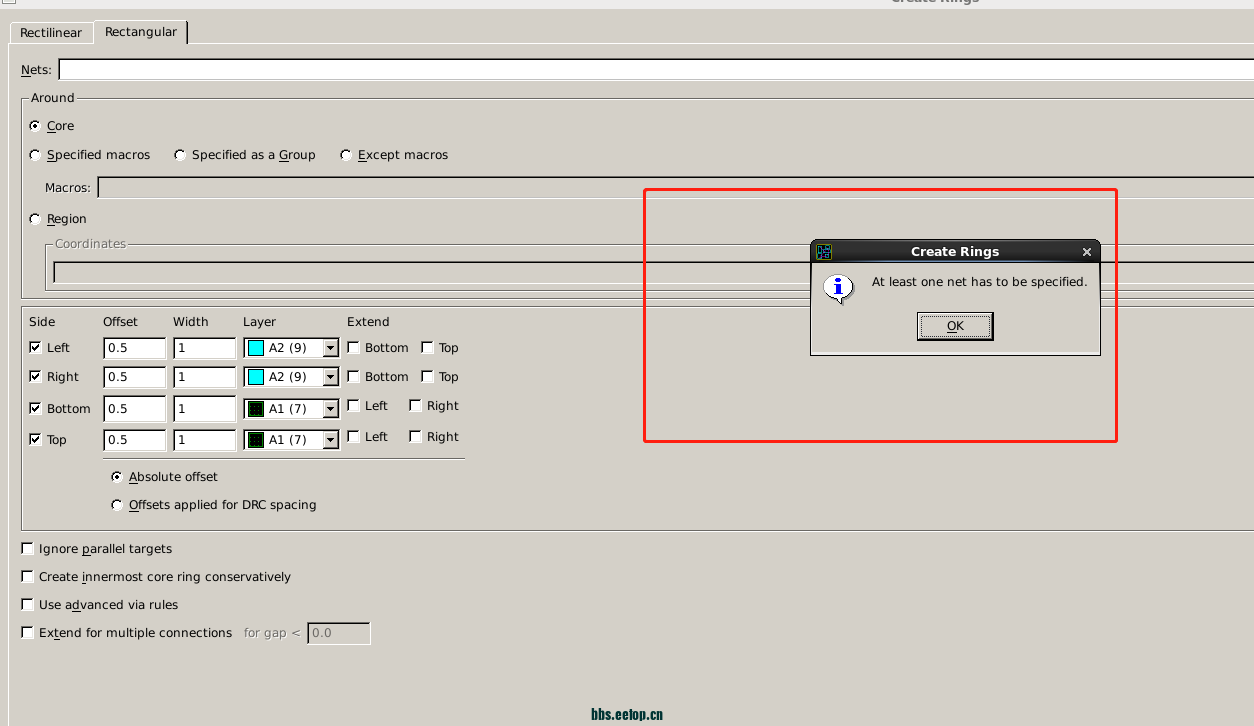Open the Right side Layer dropdown arrow

330,377
